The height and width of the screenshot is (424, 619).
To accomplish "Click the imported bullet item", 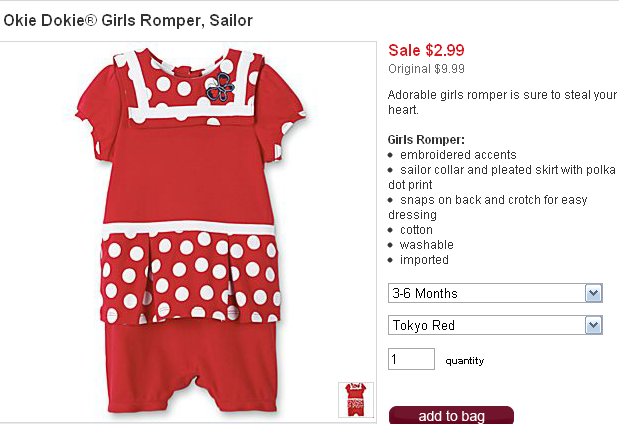I will pos(424,260).
